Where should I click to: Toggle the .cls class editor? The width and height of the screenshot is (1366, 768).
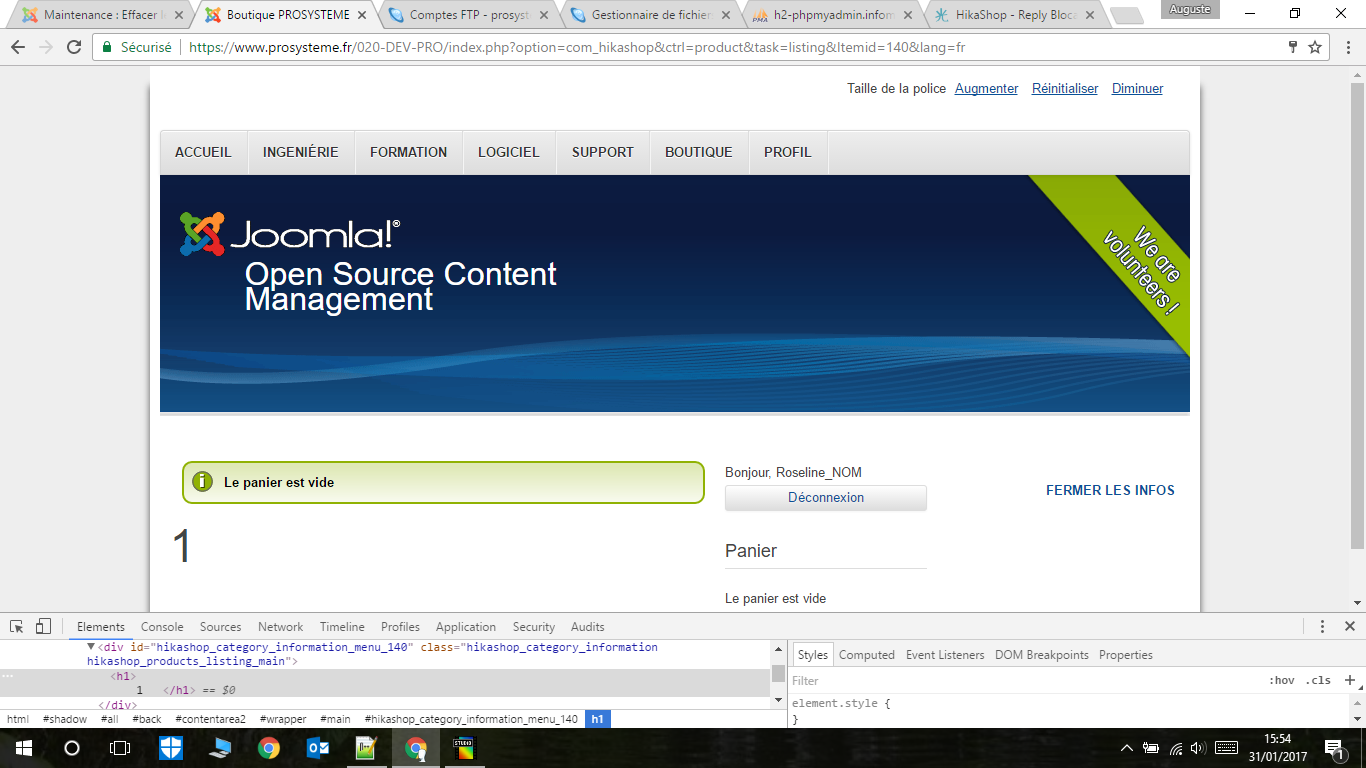[x=1318, y=680]
